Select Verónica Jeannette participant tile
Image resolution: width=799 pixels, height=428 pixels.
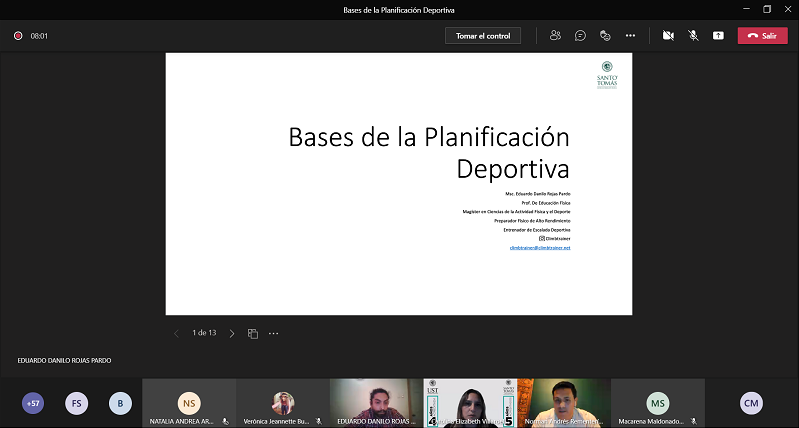click(283, 403)
